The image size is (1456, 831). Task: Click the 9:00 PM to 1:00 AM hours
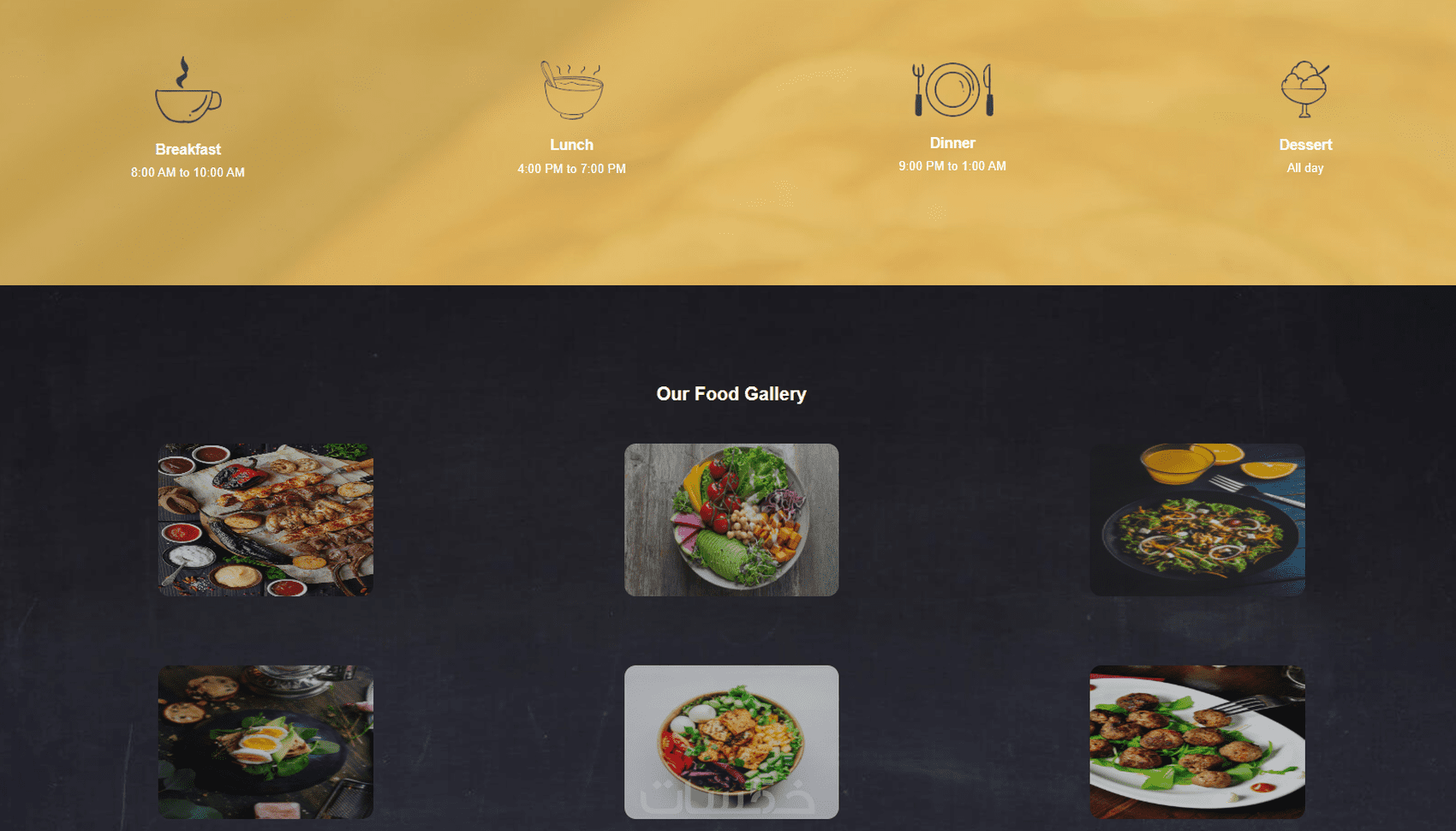pyautogui.click(x=952, y=166)
